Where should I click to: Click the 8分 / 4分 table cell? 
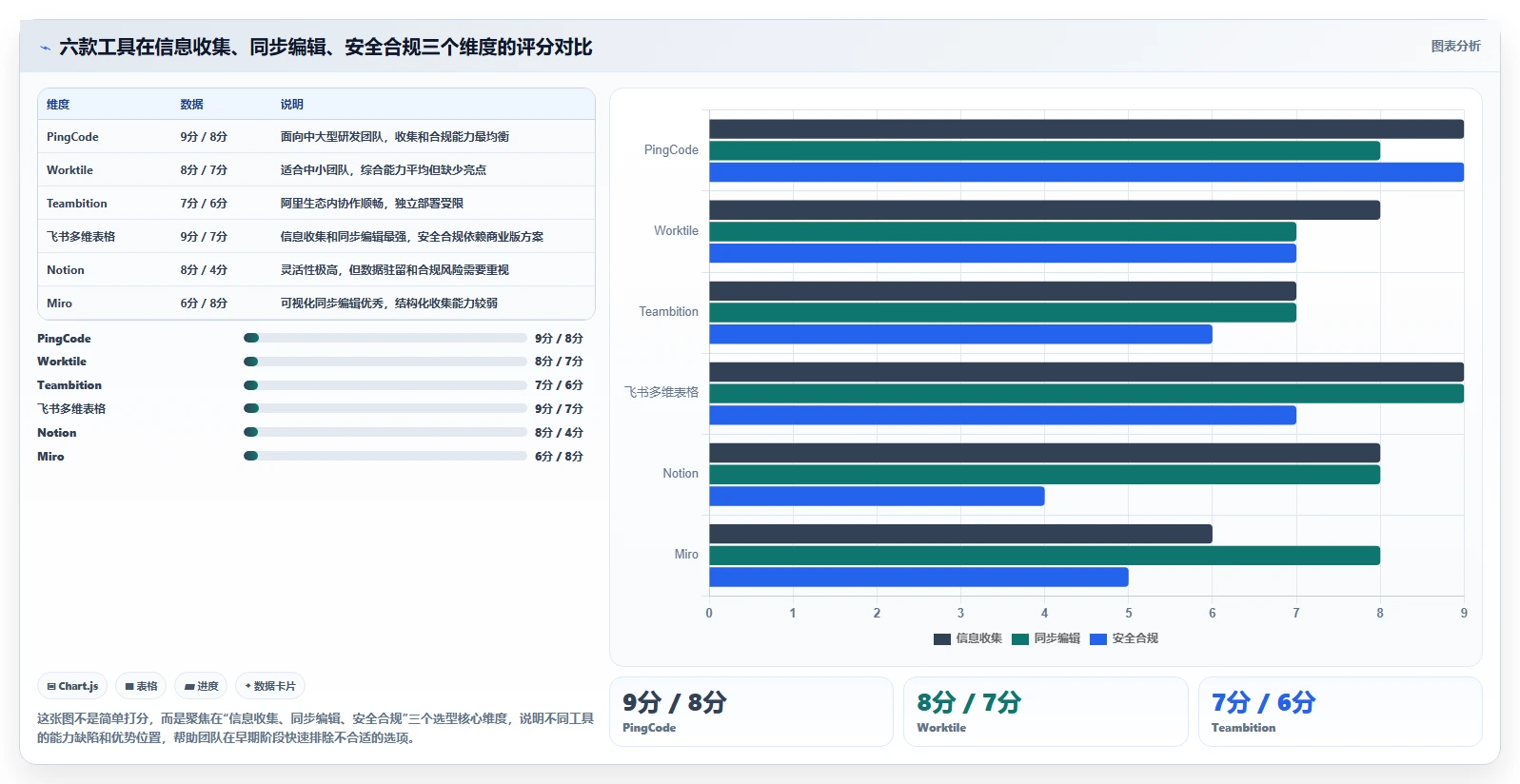click(204, 270)
